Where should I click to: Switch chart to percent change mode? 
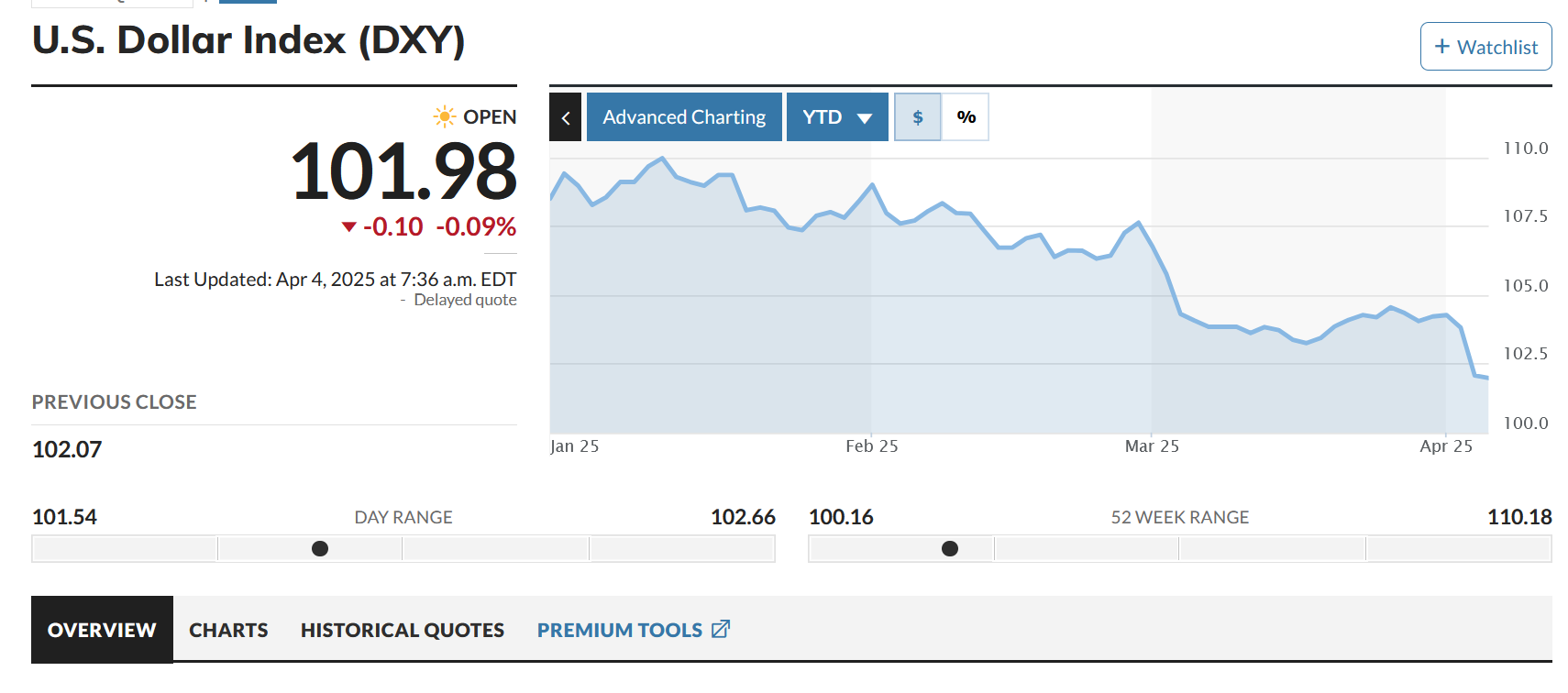click(x=966, y=117)
